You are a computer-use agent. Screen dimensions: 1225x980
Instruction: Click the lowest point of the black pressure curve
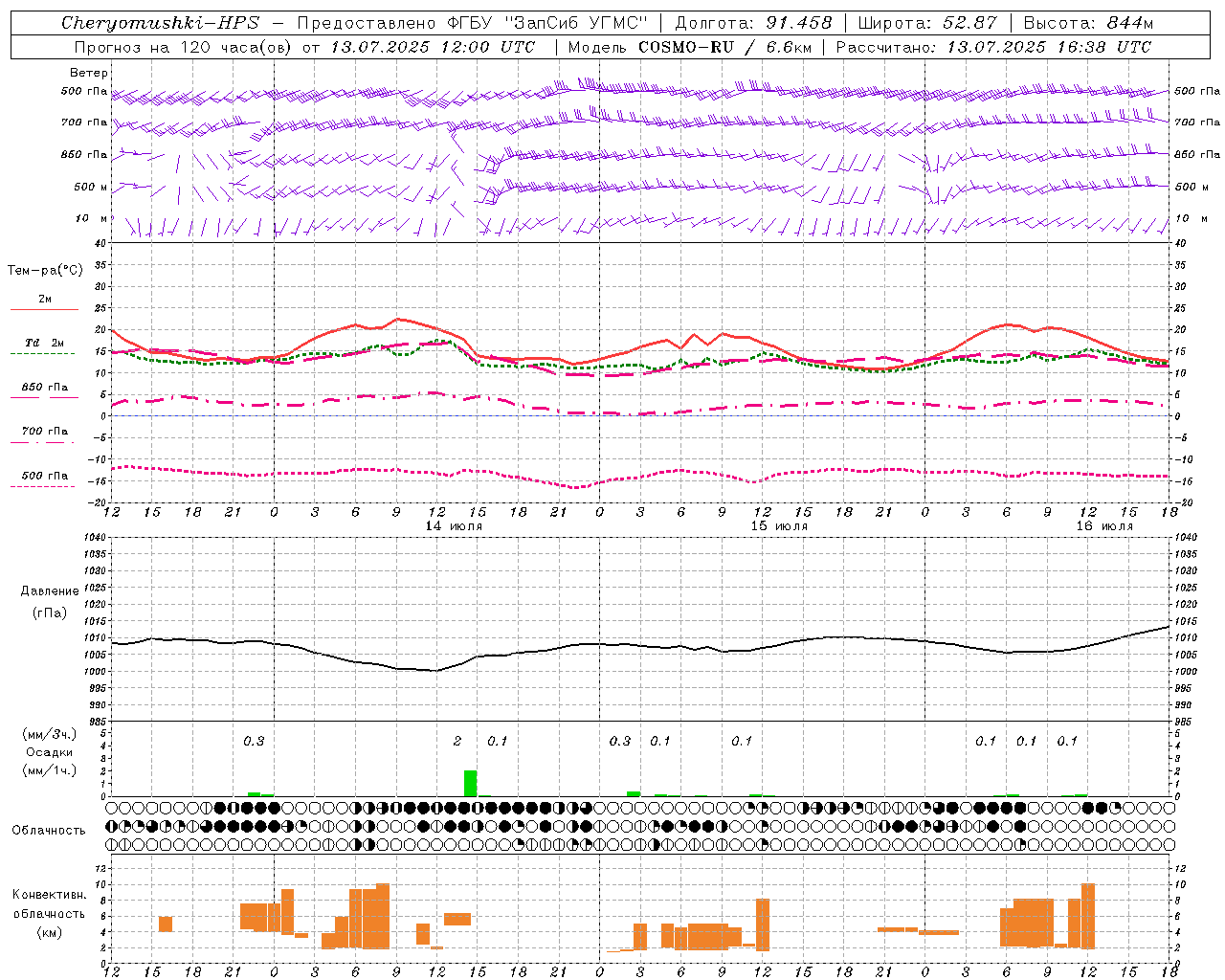[x=435, y=671]
